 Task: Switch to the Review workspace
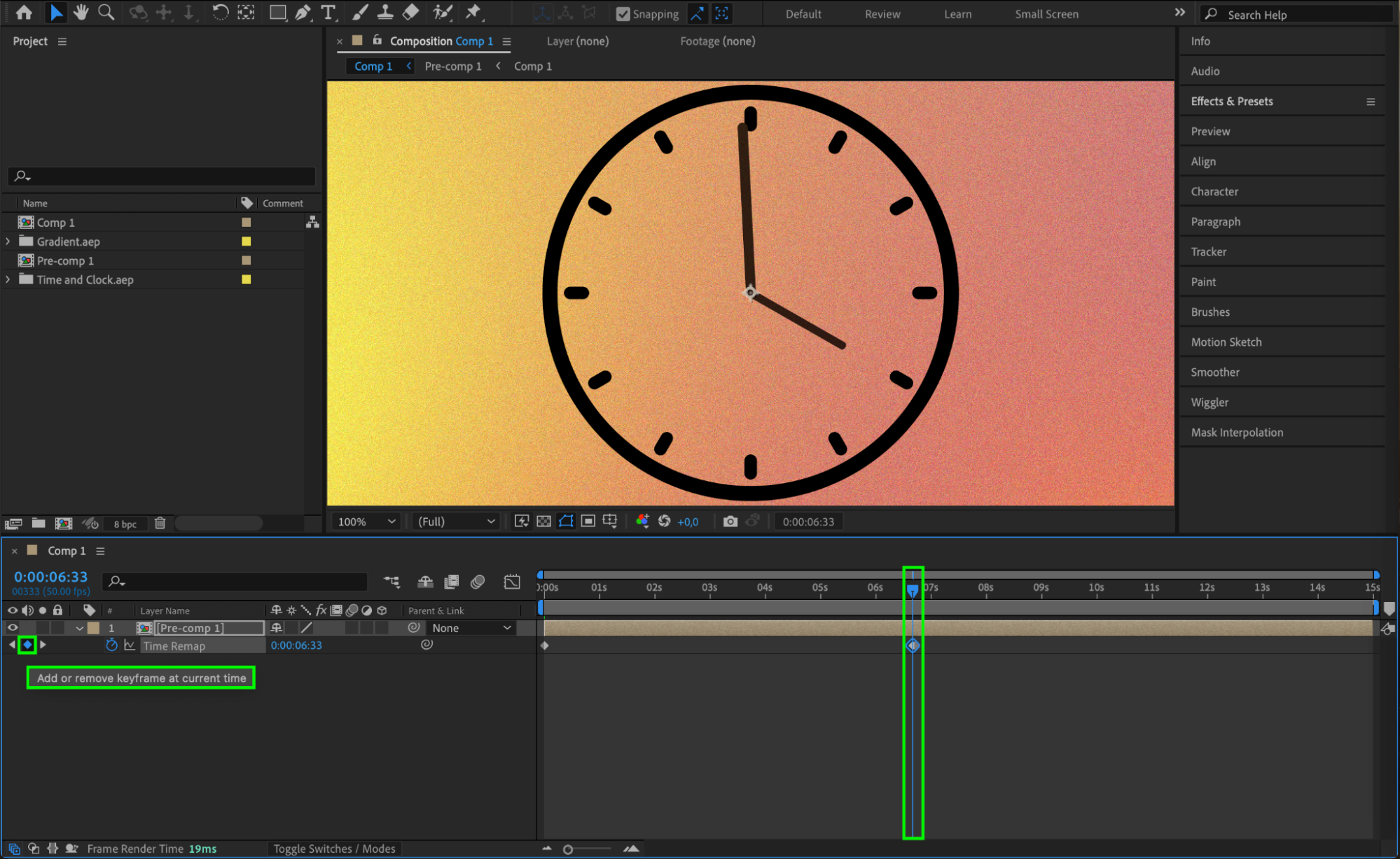click(x=882, y=14)
